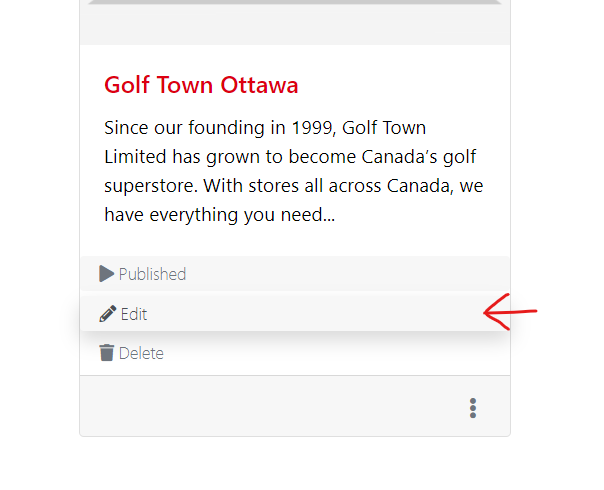Click the word Ottawa in the heading
Screen dimensions: 604x490
pyautogui.click(x=259, y=85)
